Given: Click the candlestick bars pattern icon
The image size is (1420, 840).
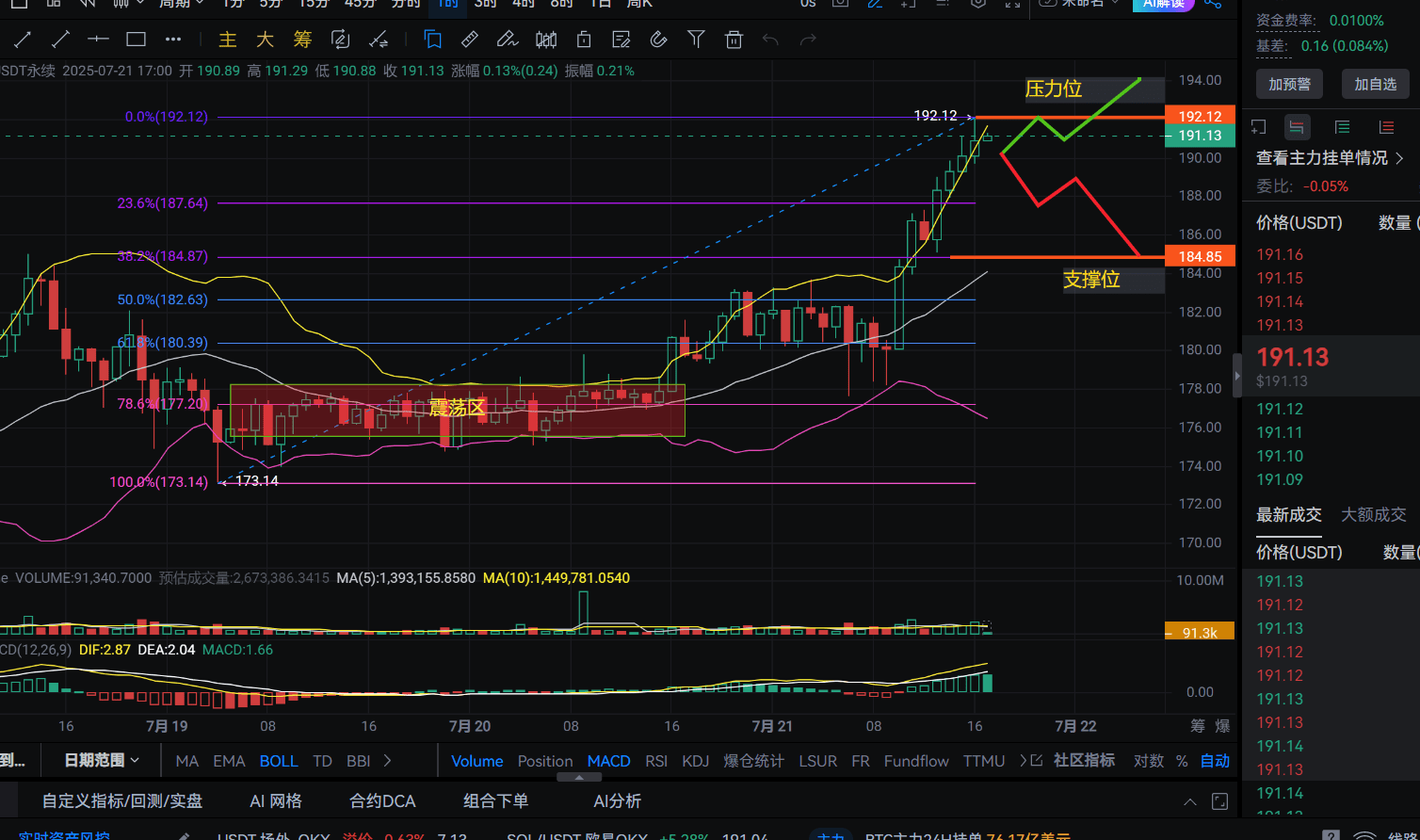Looking at the screenshot, I should [545, 40].
